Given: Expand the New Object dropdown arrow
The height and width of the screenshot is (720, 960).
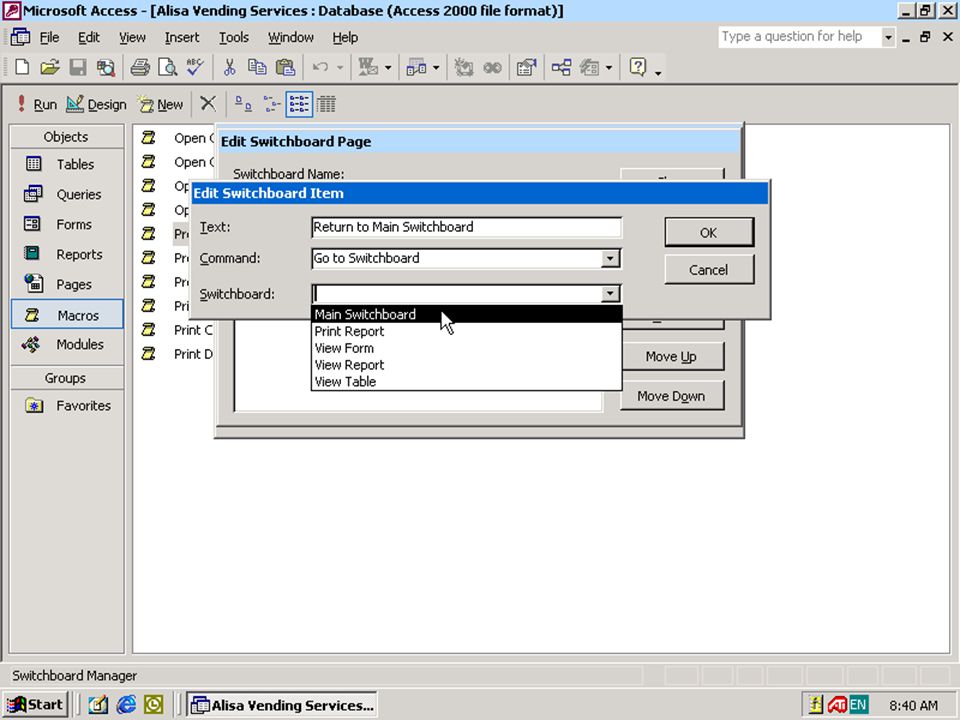Looking at the screenshot, I should pos(609,67).
